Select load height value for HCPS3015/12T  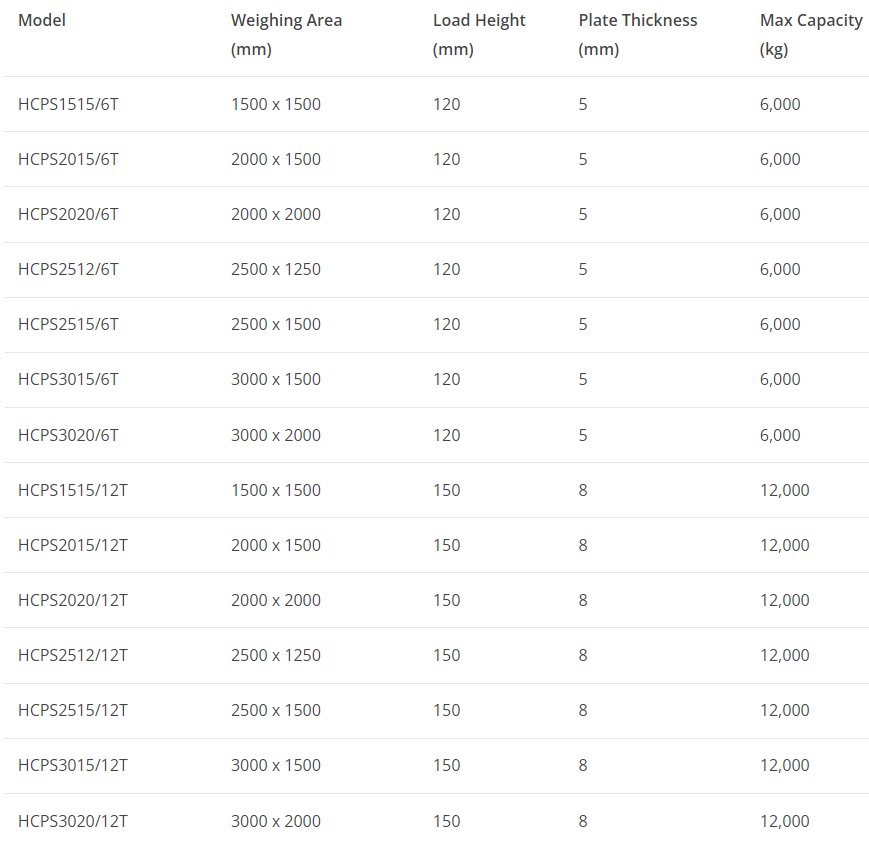point(446,765)
